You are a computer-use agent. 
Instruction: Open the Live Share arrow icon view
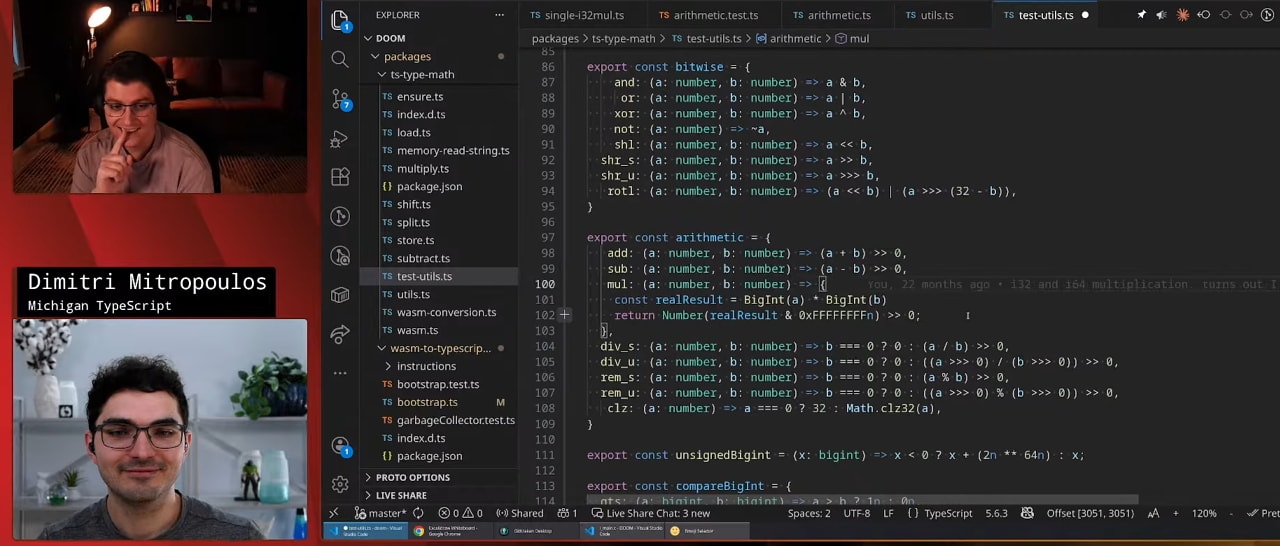click(340, 334)
